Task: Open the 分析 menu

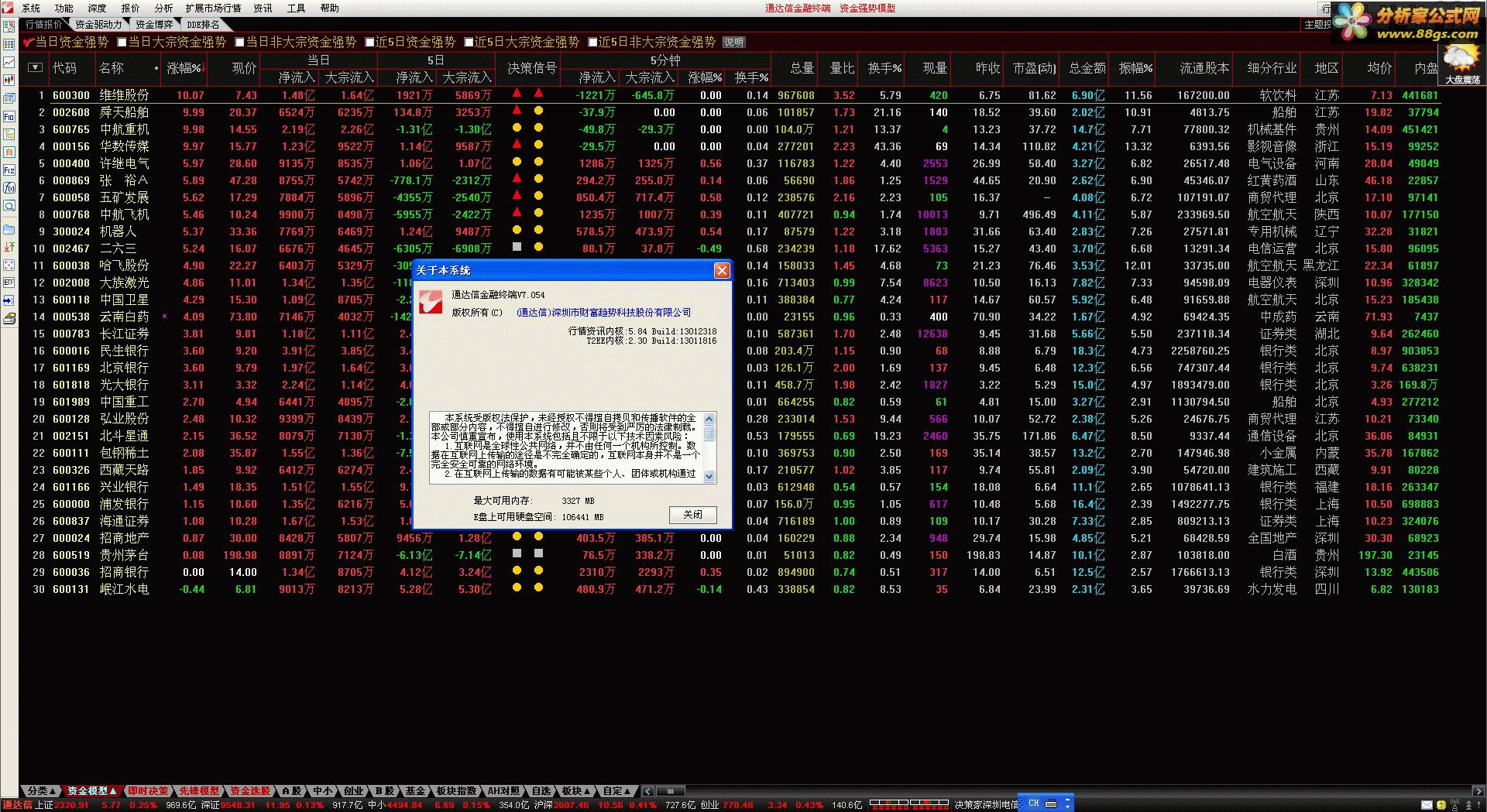Action: coord(163,8)
